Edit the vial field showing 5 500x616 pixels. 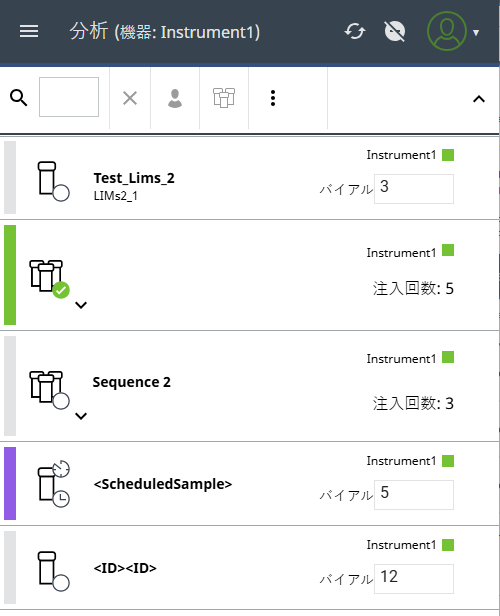point(414,495)
